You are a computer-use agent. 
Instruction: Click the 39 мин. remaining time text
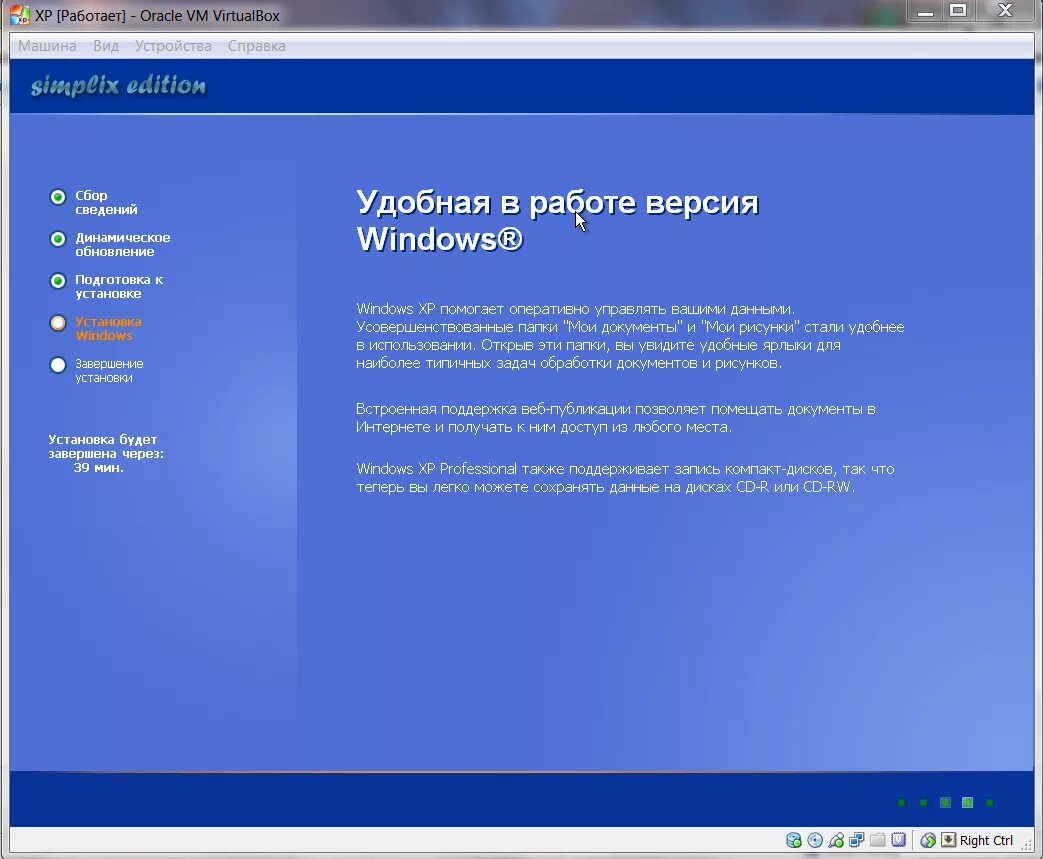98,468
